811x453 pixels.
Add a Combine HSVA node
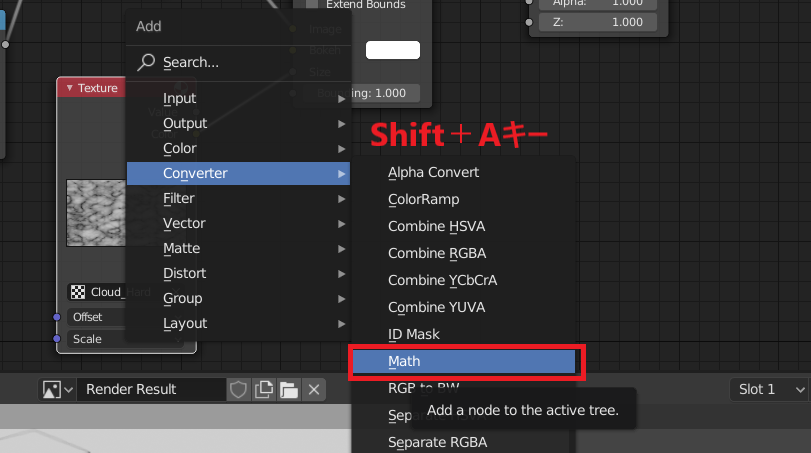(464, 226)
